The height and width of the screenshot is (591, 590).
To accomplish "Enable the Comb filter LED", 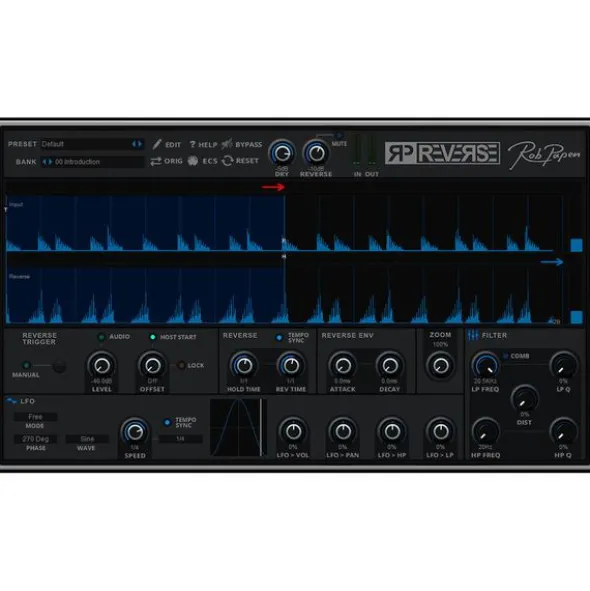I will [506, 356].
